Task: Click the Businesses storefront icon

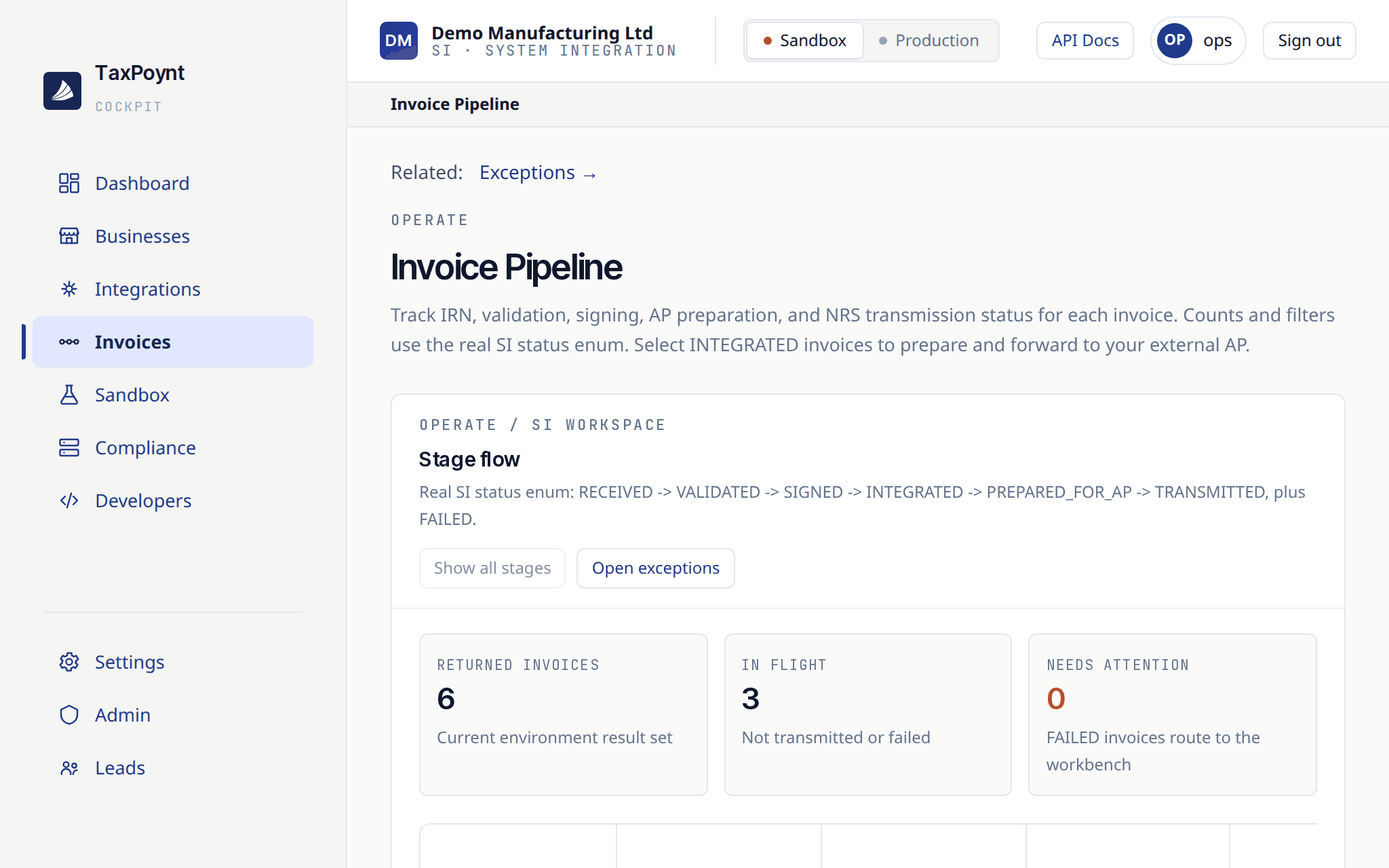Action: pos(69,236)
